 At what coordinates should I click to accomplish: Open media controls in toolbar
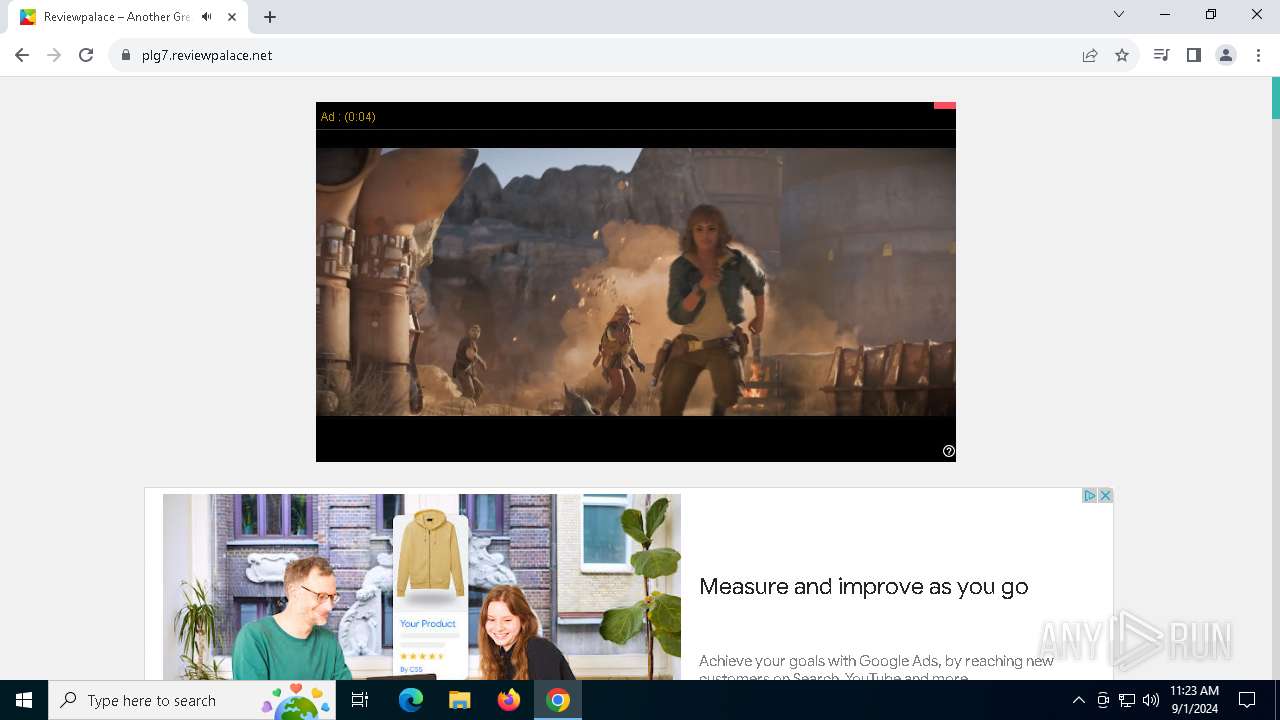[x=1161, y=55]
